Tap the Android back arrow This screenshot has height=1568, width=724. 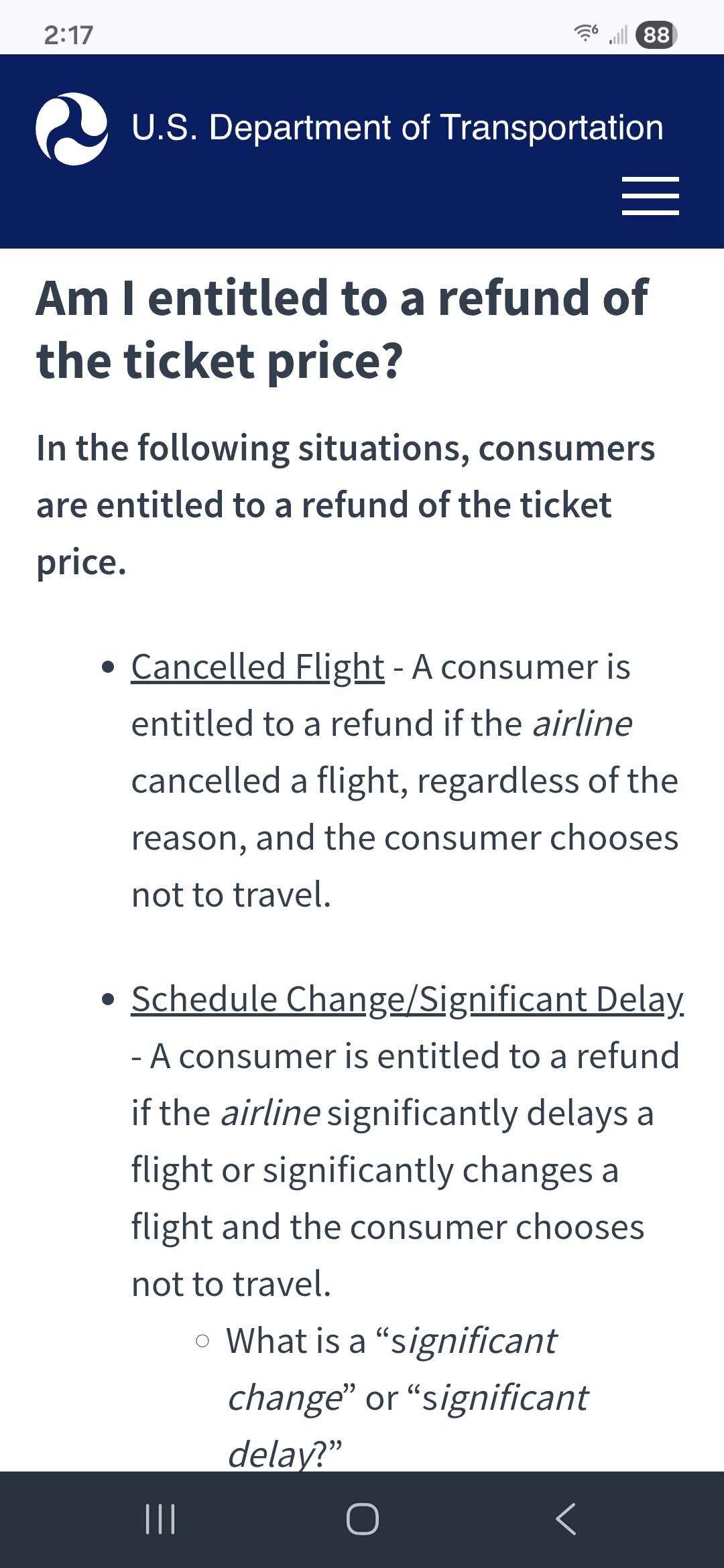(566, 1518)
